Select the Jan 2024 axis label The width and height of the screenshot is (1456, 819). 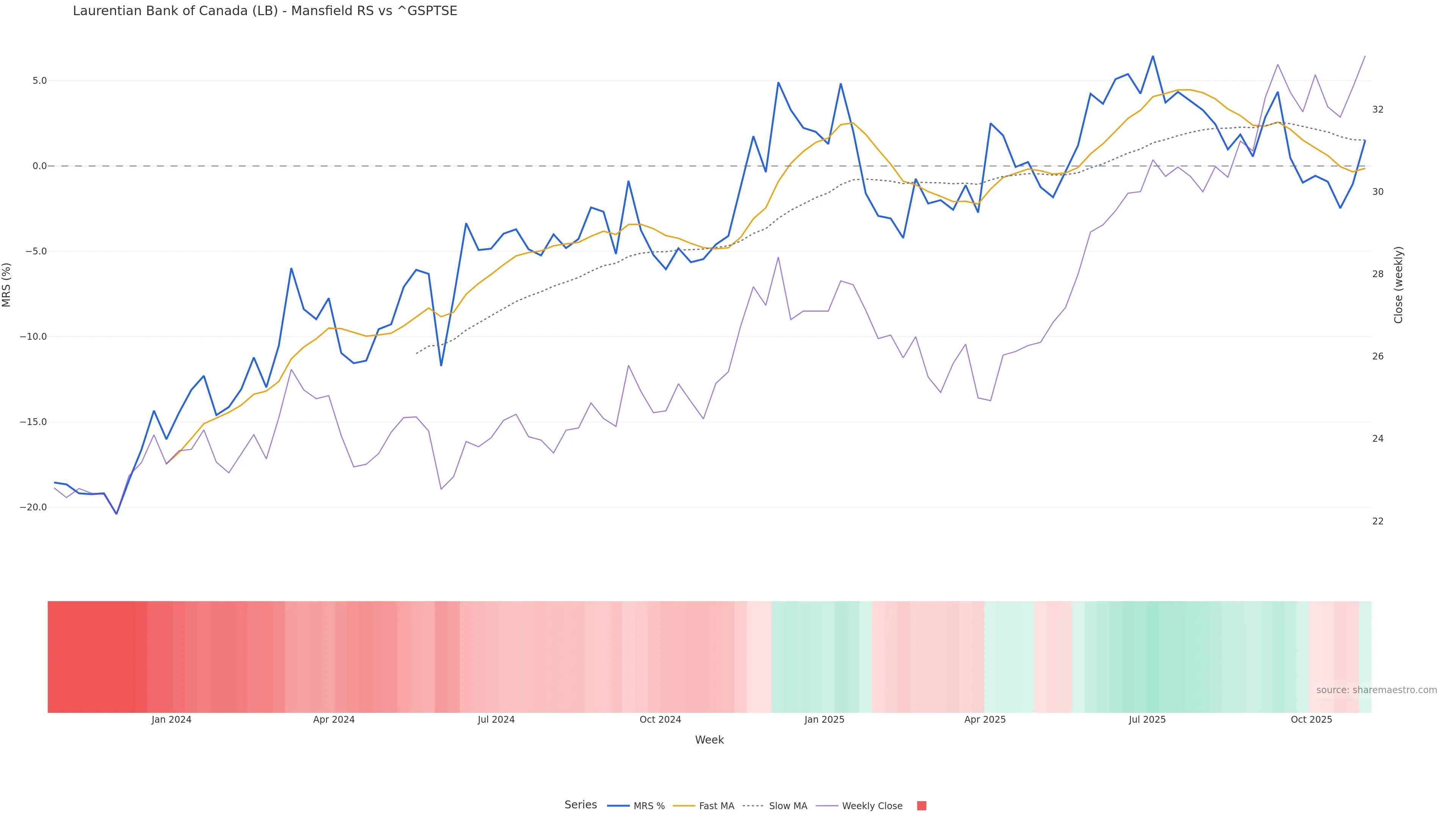tap(171, 720)
